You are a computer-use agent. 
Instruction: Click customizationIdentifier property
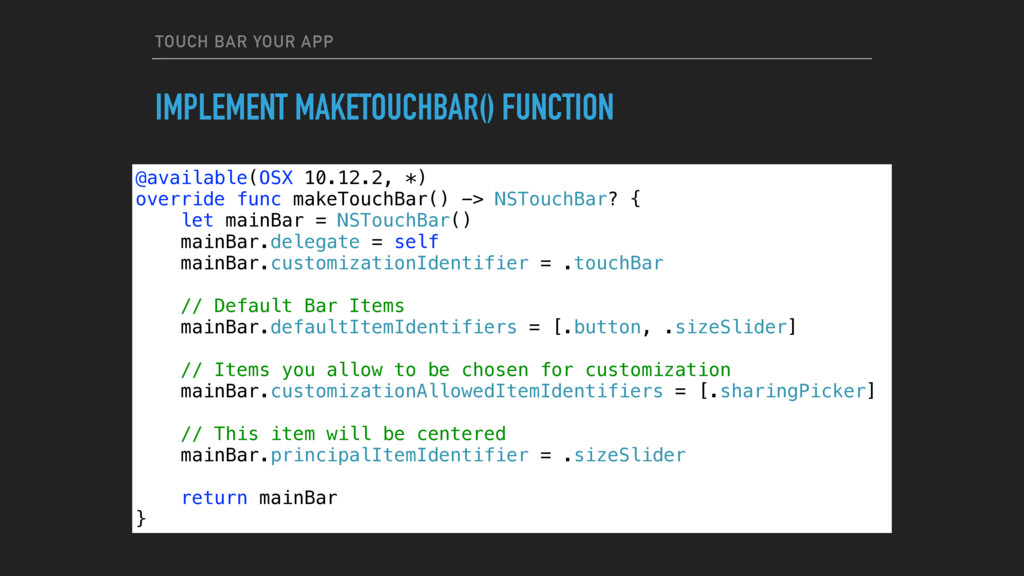coord(399,263)
